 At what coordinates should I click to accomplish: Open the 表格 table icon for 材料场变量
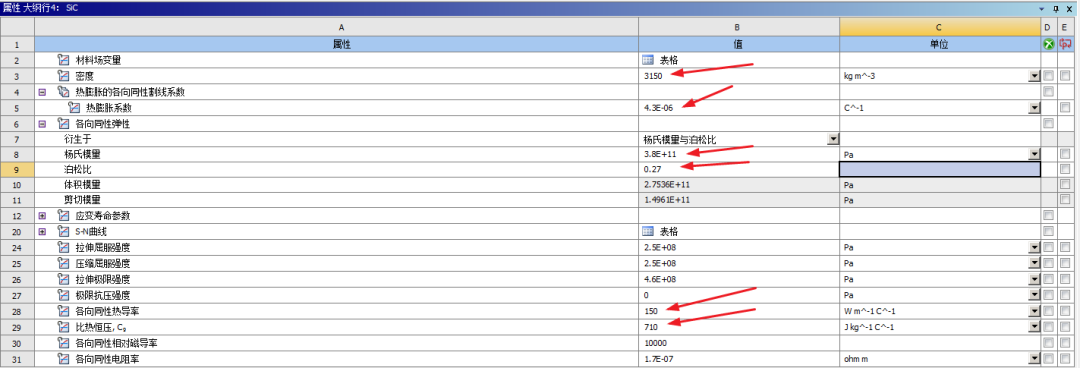click(x=647, y=60)
